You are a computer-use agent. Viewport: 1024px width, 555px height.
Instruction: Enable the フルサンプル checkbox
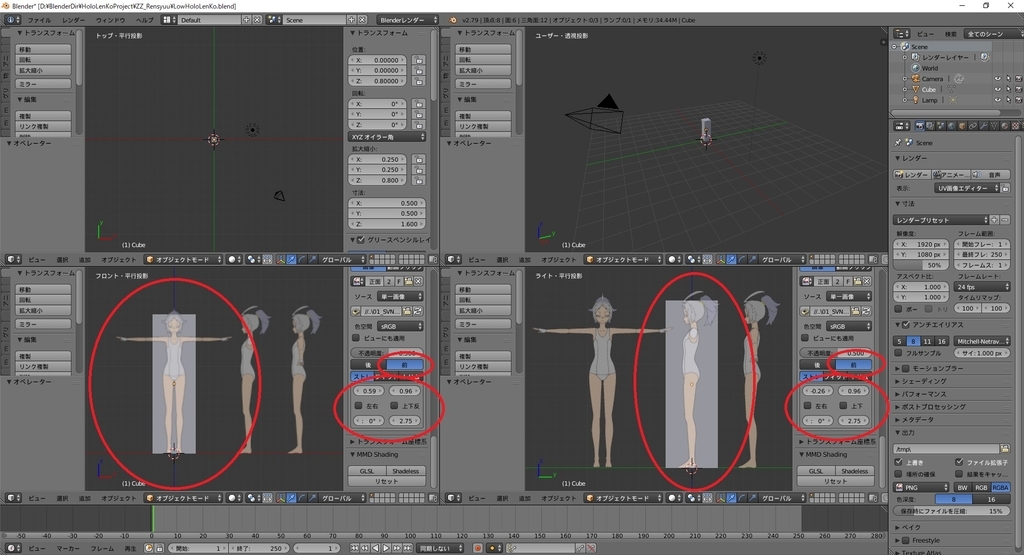click(899, 353)
